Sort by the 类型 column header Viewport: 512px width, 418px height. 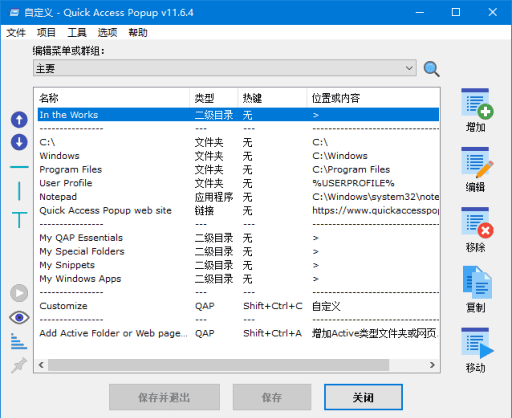click(214, 98)
